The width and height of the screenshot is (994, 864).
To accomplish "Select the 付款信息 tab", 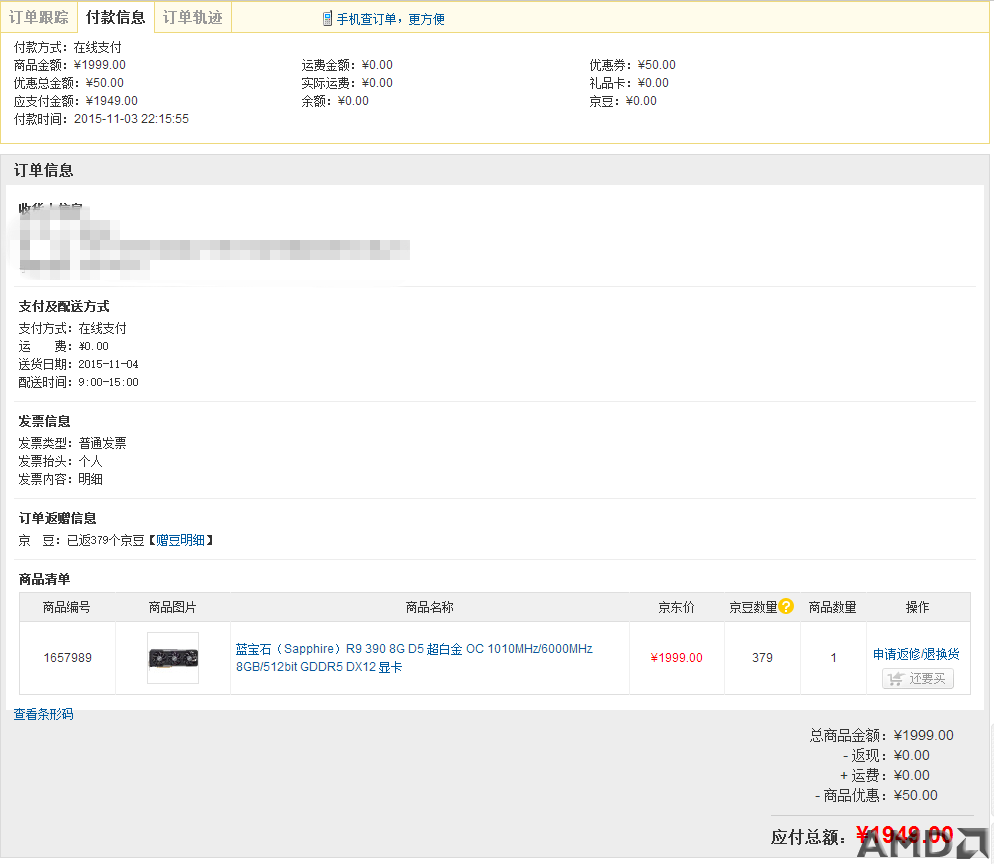I will click(115, 17).
